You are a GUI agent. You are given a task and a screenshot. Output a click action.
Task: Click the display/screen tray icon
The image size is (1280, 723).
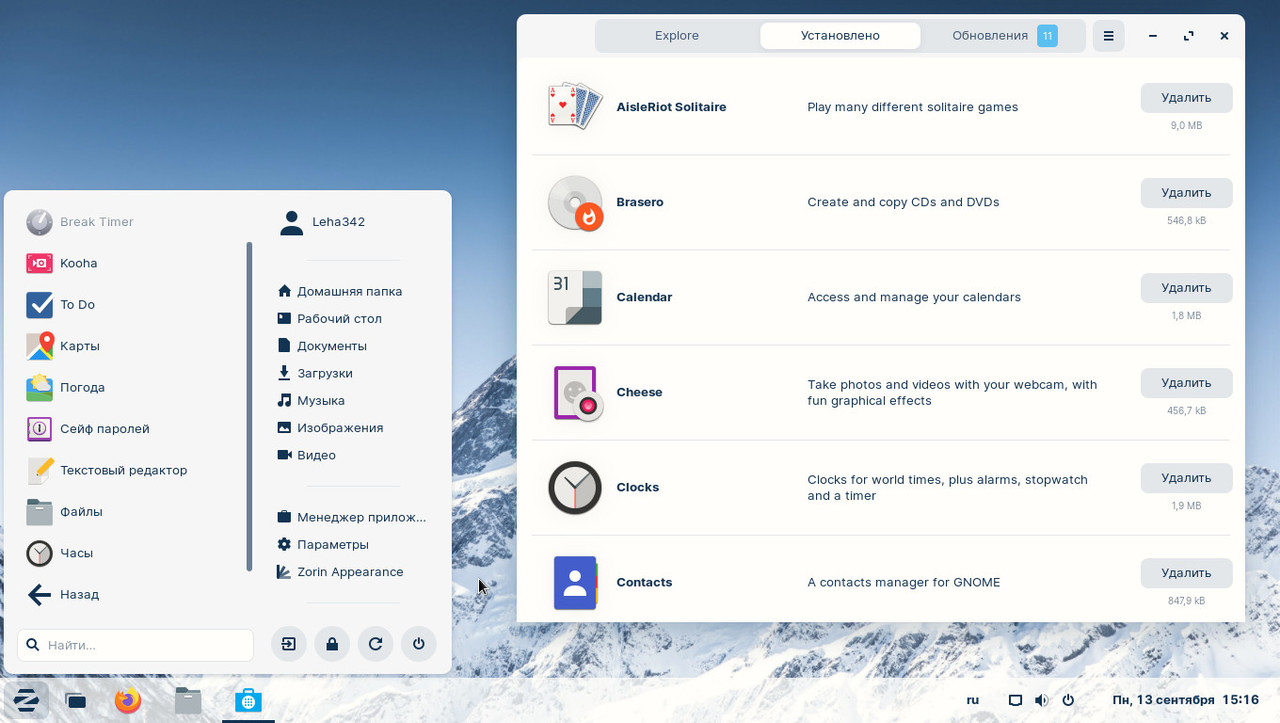click(1015, 700)
